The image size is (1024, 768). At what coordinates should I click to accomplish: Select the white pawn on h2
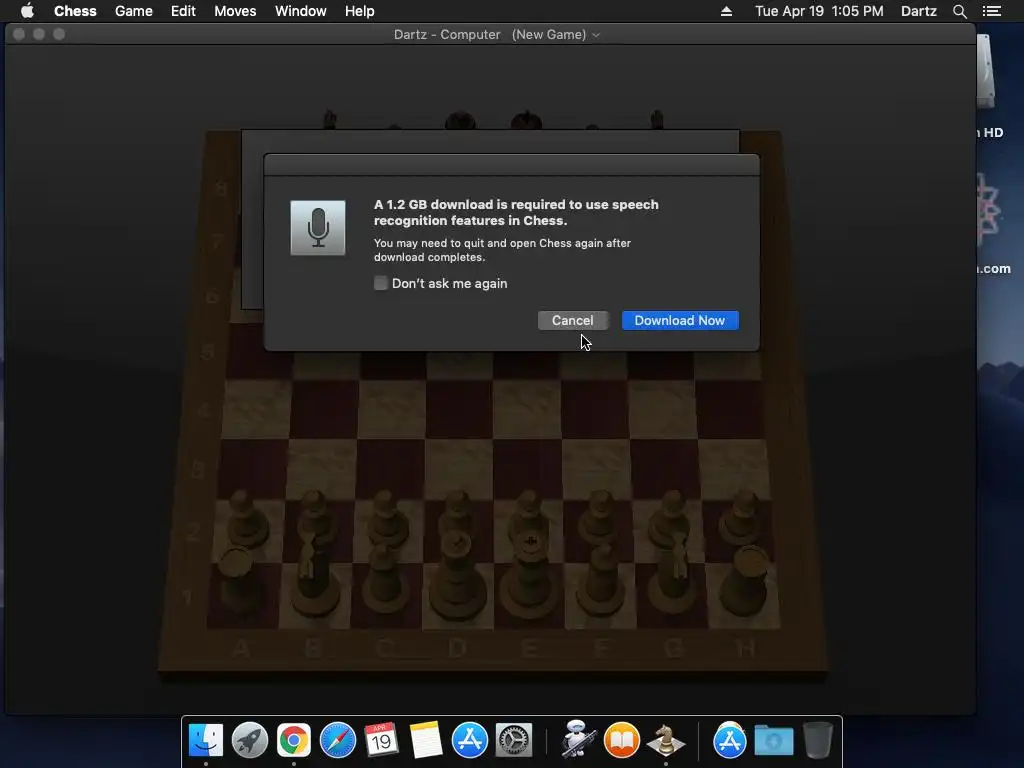pyautogui.click(x=741, y=519)
